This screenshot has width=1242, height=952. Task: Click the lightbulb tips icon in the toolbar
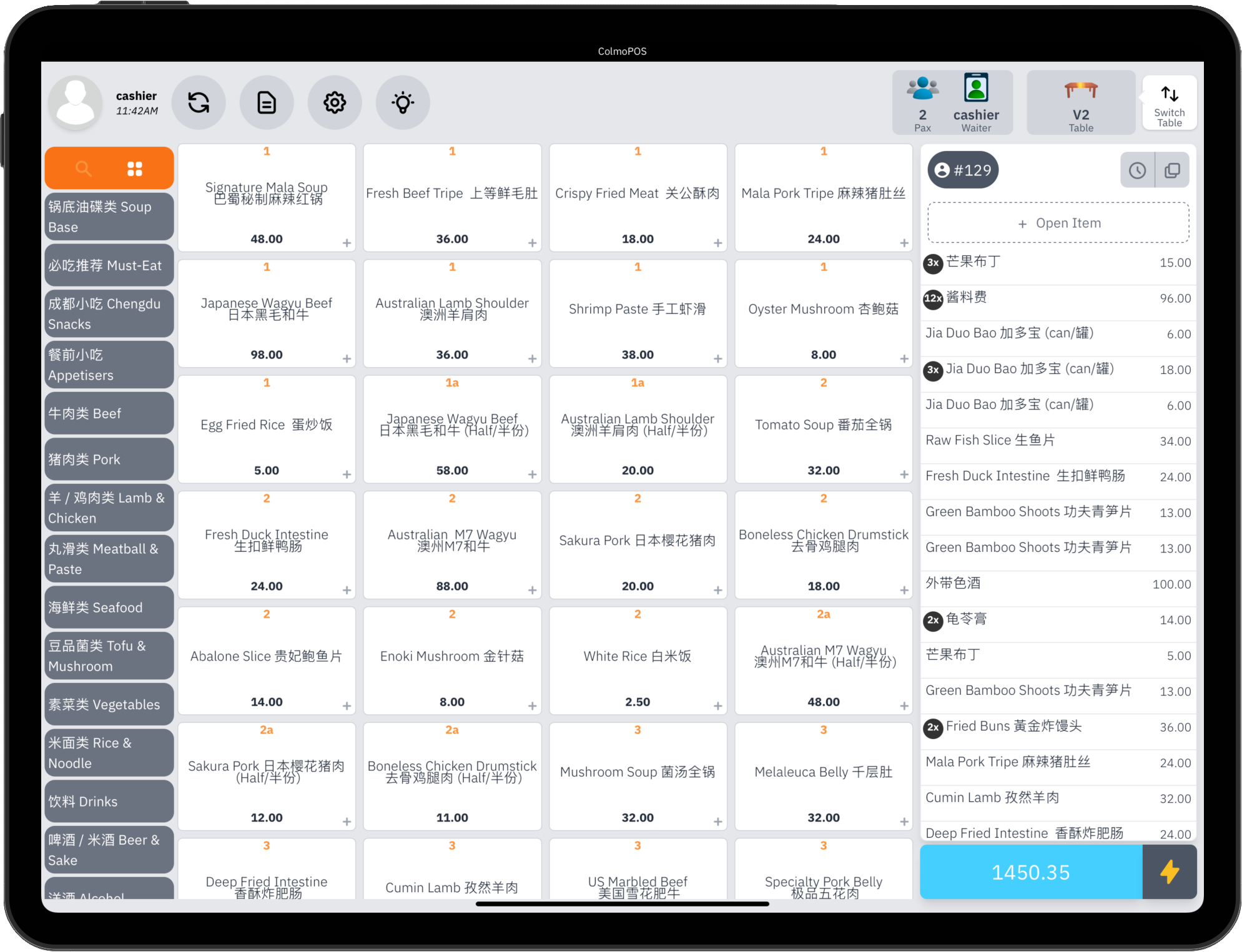[403, 102]
